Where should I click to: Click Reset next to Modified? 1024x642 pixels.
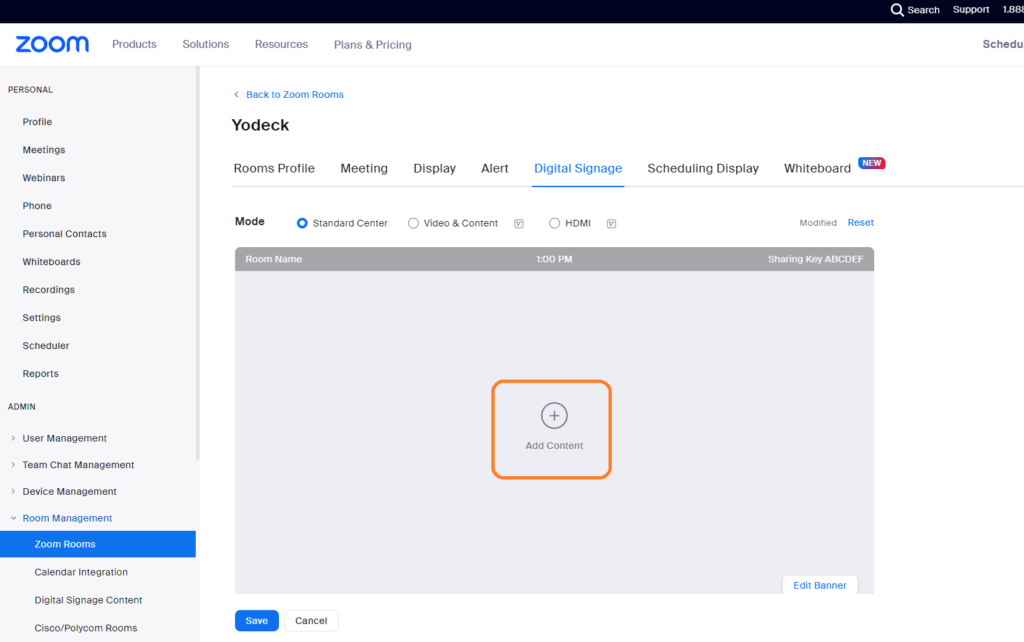coord(860,222)
